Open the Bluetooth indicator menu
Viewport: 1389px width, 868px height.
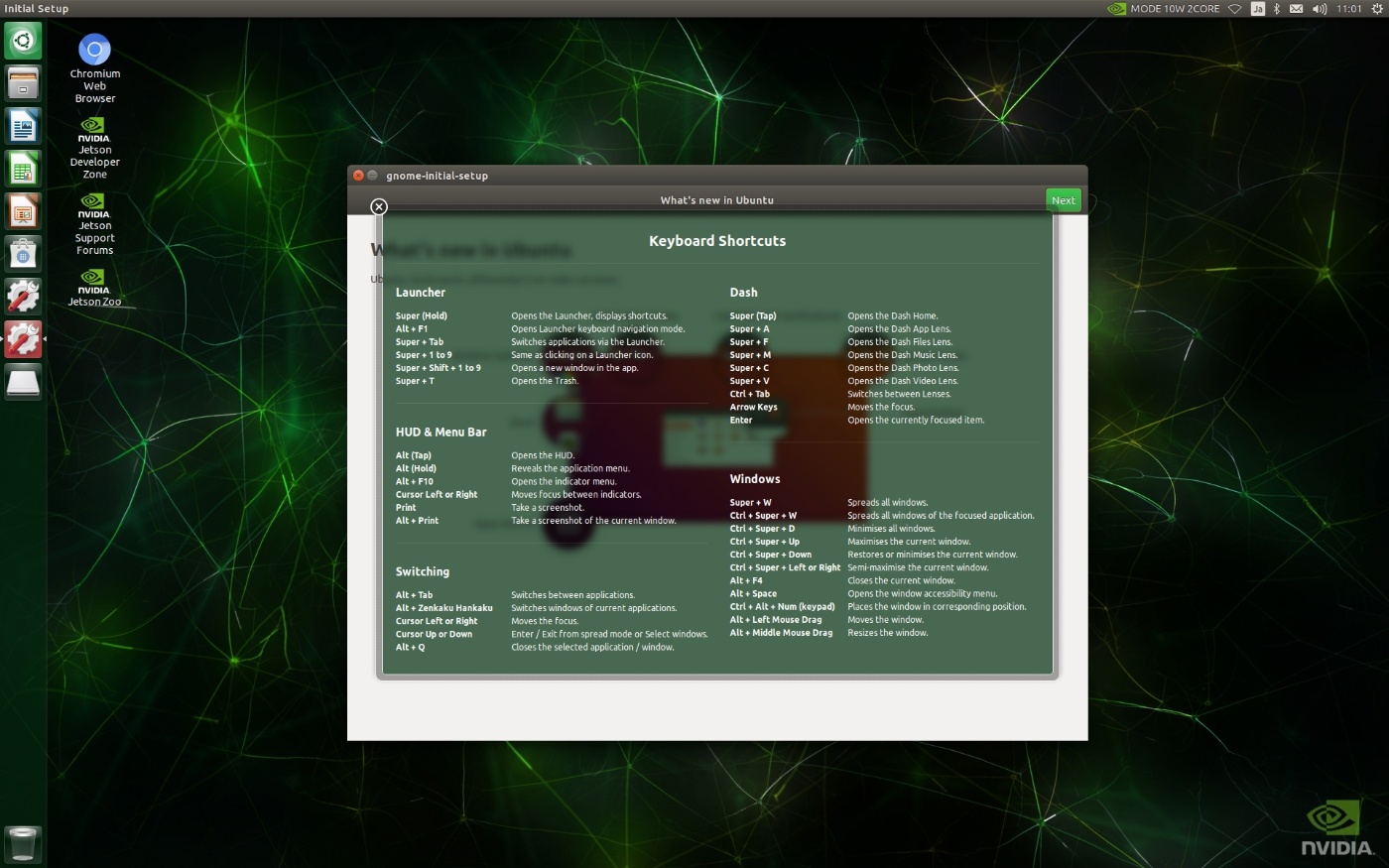[1277, 9]
